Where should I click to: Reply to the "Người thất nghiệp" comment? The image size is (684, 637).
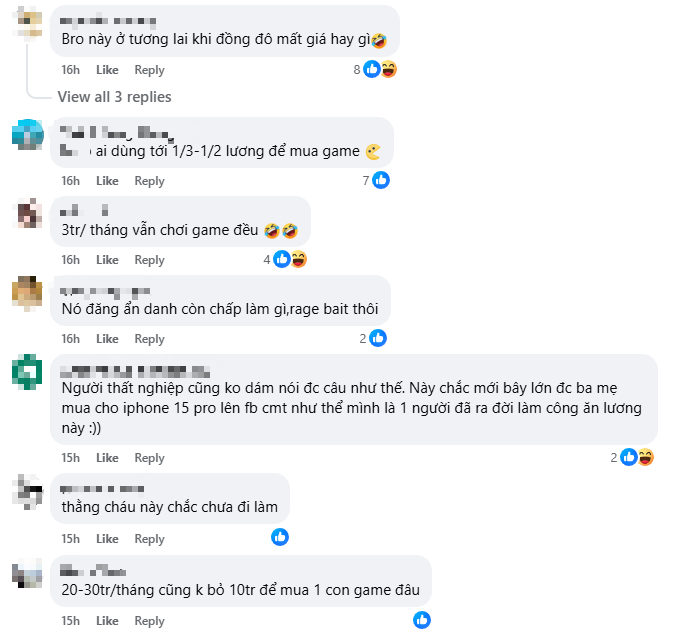click(149, 458)
